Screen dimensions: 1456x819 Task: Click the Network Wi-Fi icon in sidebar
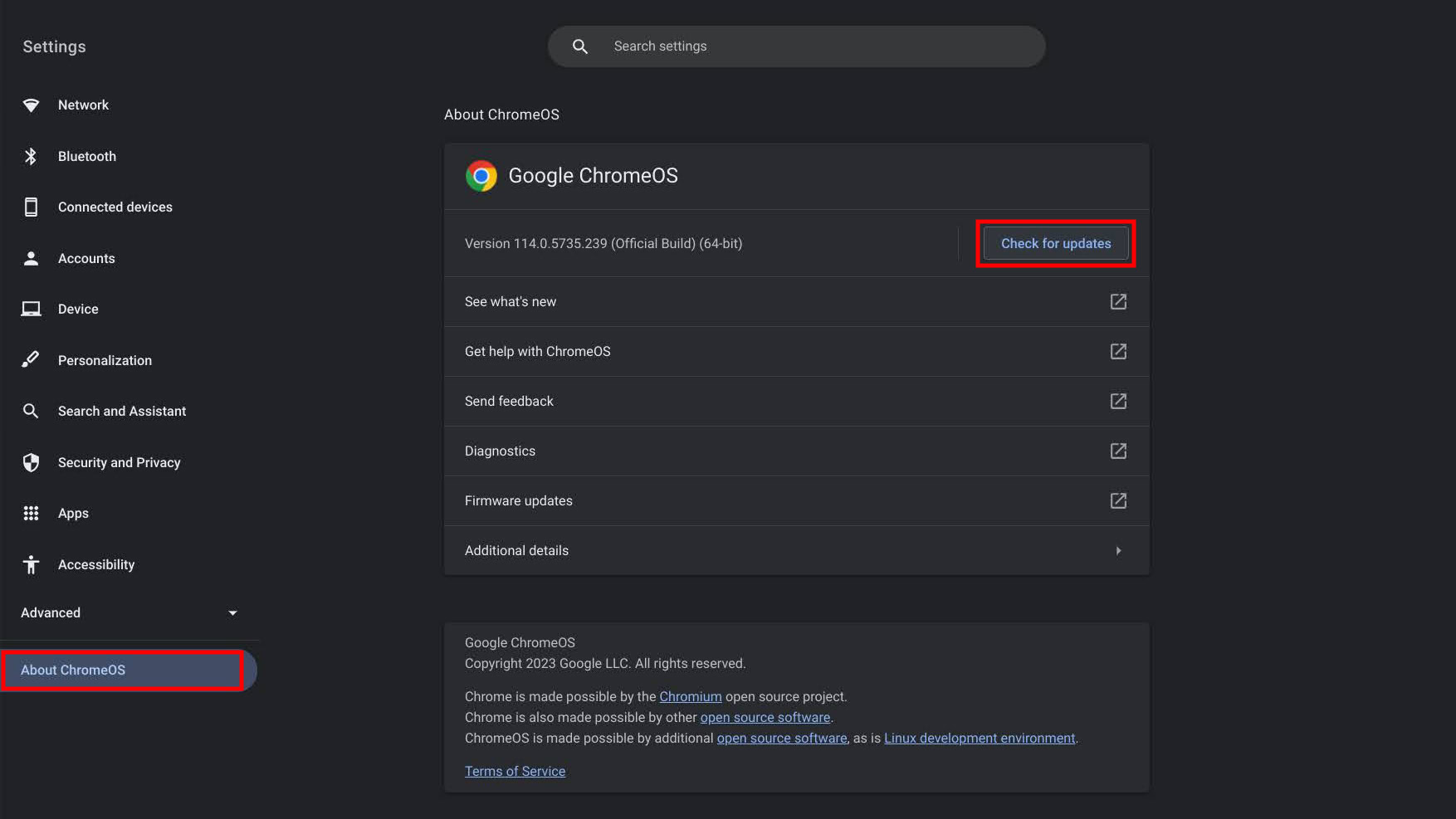click(x=31, y=105)
